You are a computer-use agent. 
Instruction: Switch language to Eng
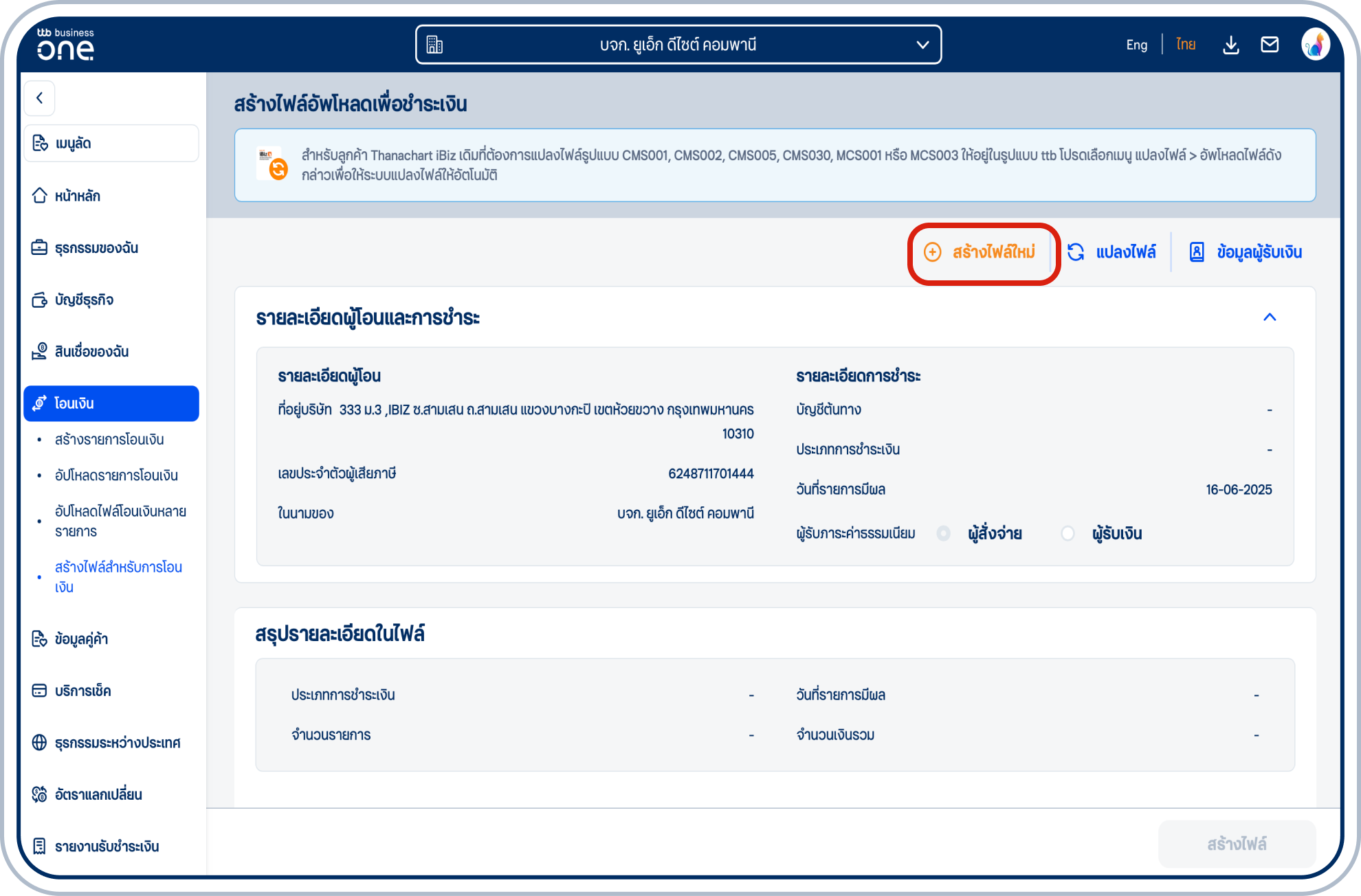tap(1136, 45)
